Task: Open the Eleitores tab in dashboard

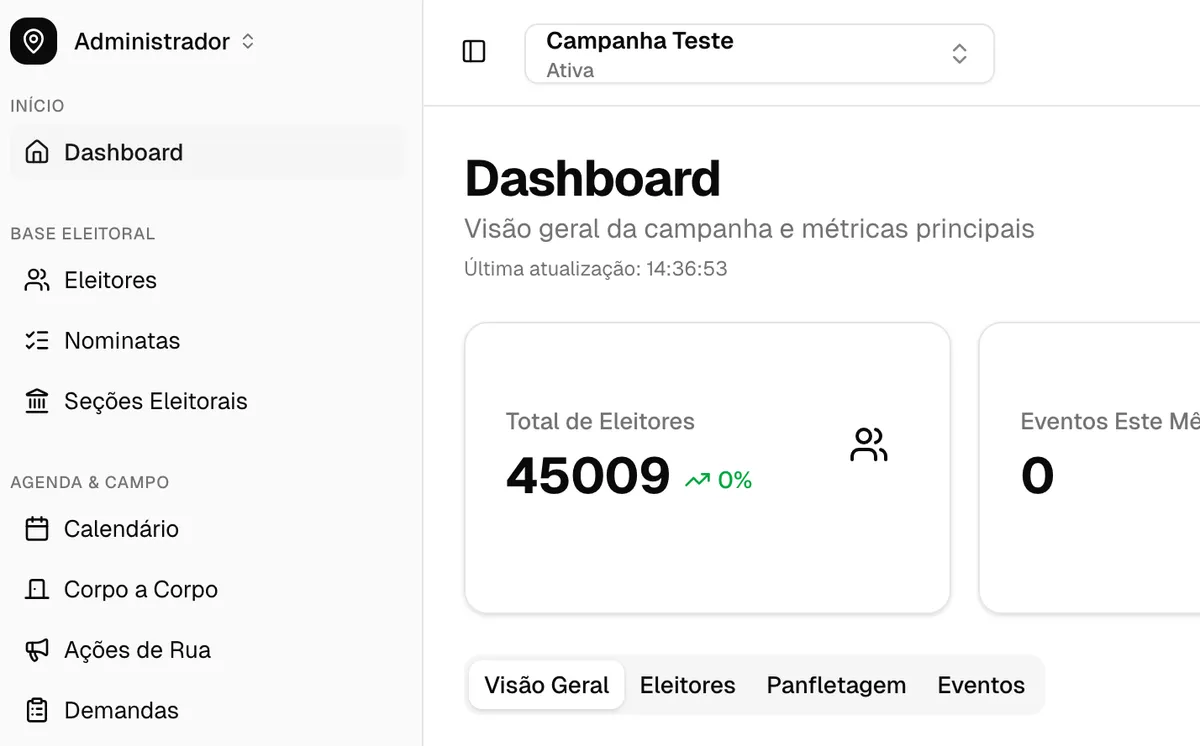Action: (687, 685)
